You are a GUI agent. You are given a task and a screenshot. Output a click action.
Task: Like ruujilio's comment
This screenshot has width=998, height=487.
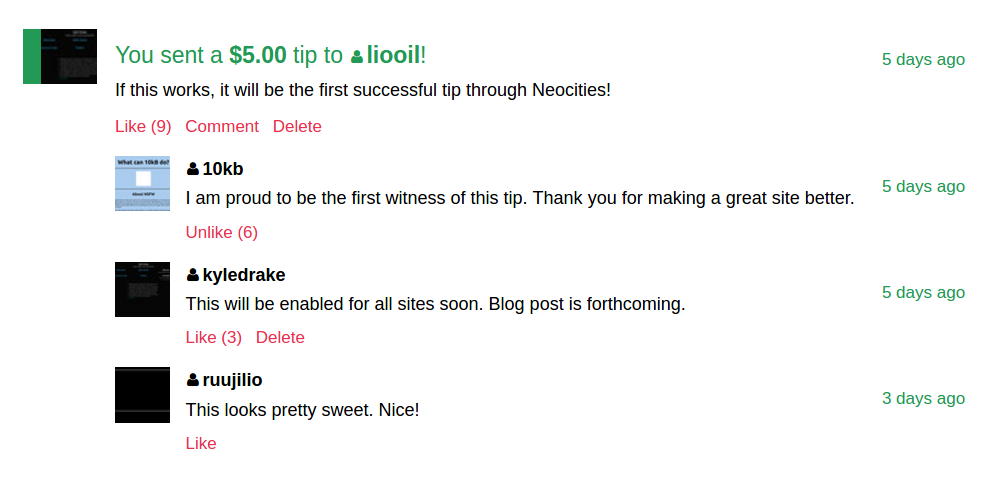(201, 443)
